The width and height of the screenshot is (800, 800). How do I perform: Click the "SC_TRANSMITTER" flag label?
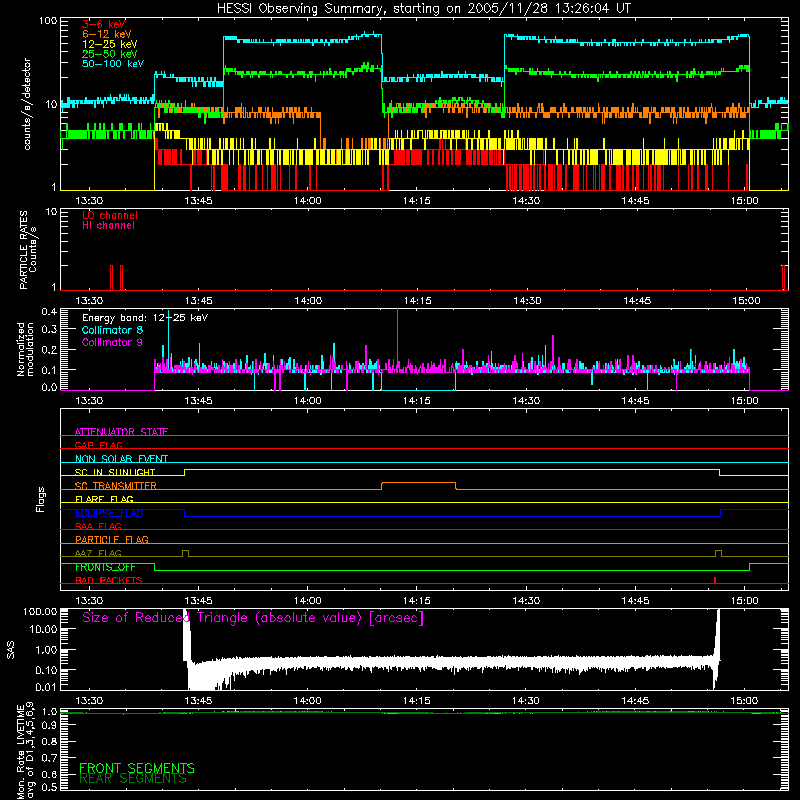click(x=115, y=485)
